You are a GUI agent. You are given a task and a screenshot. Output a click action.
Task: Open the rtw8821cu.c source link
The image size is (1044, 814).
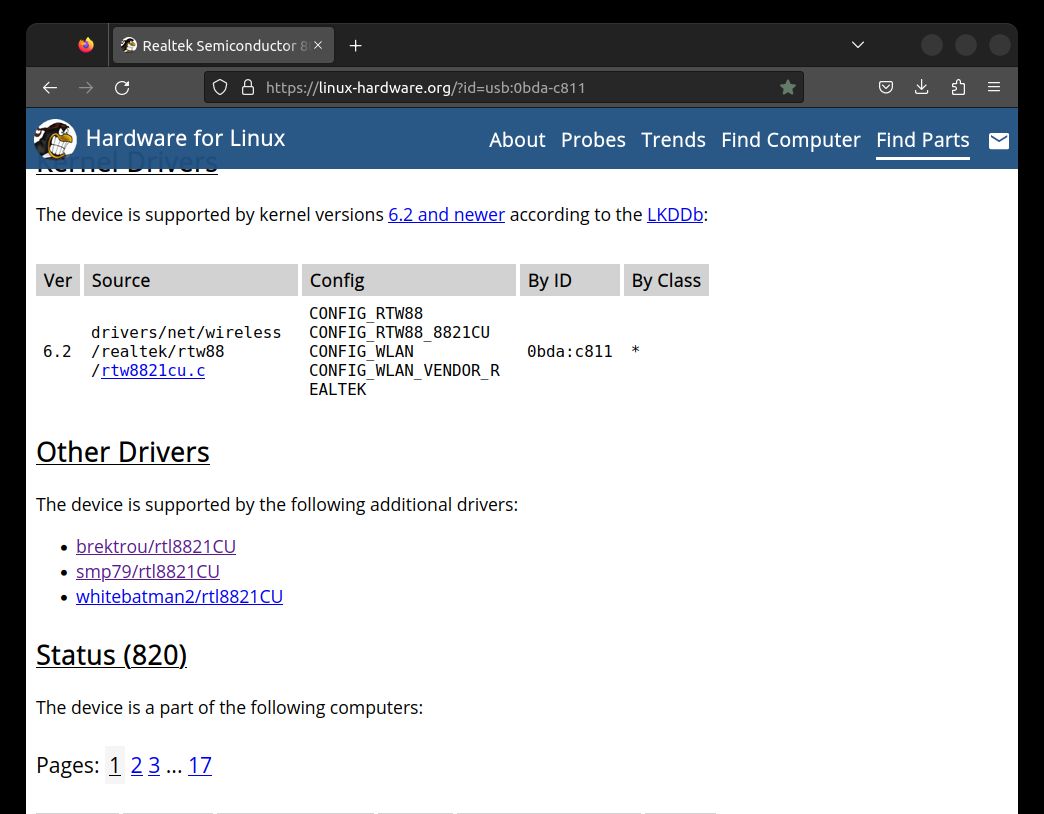(x=153, y=371)
